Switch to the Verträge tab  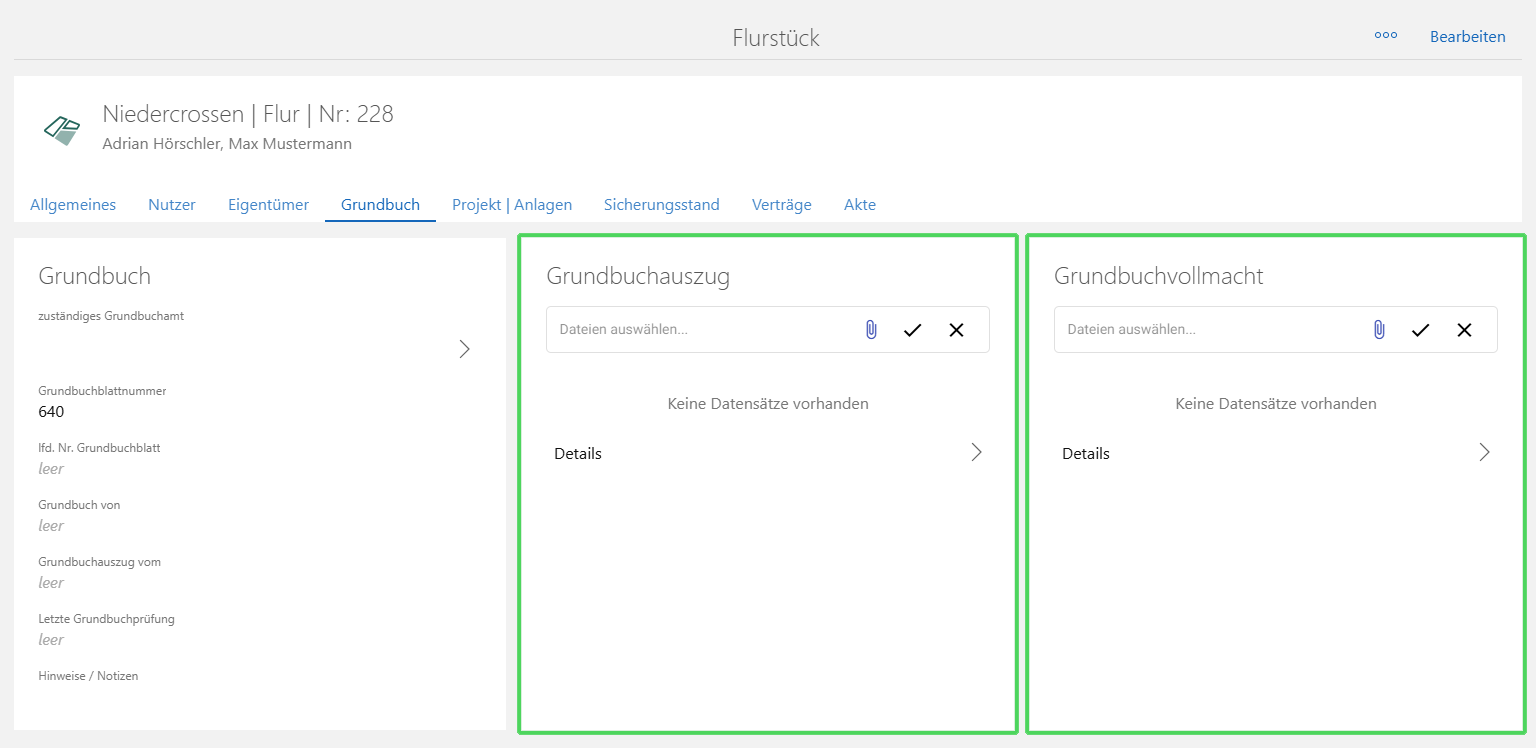(781, 204)
